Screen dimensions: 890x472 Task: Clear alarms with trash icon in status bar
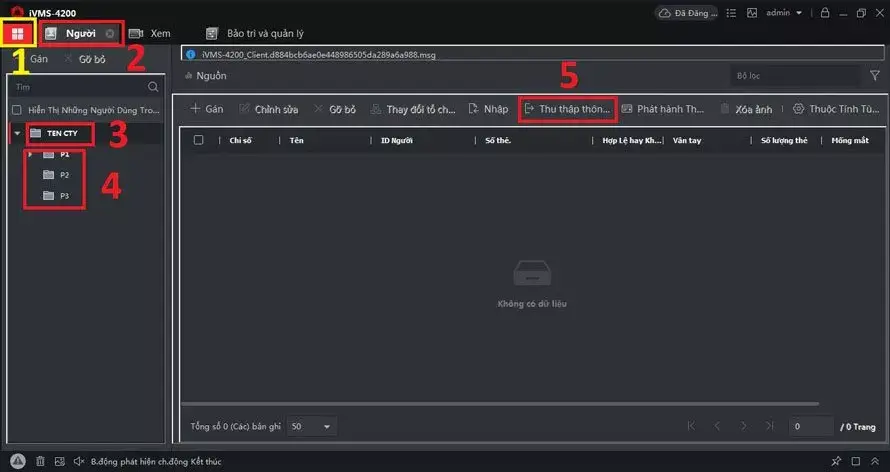coord(40,461)
